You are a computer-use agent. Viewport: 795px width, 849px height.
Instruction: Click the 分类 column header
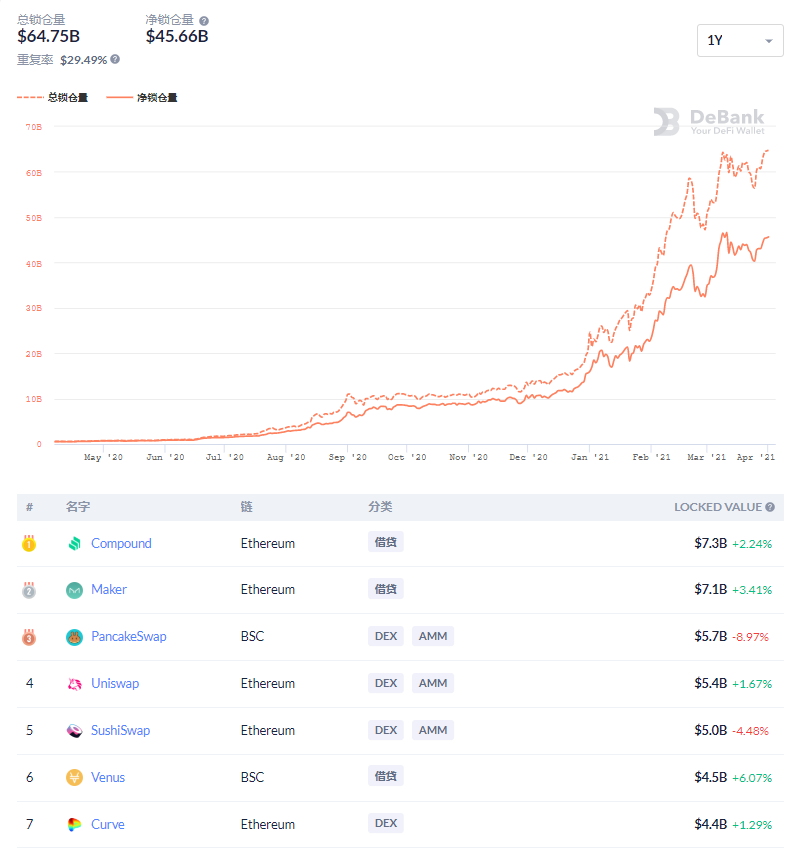pos(380,507)
